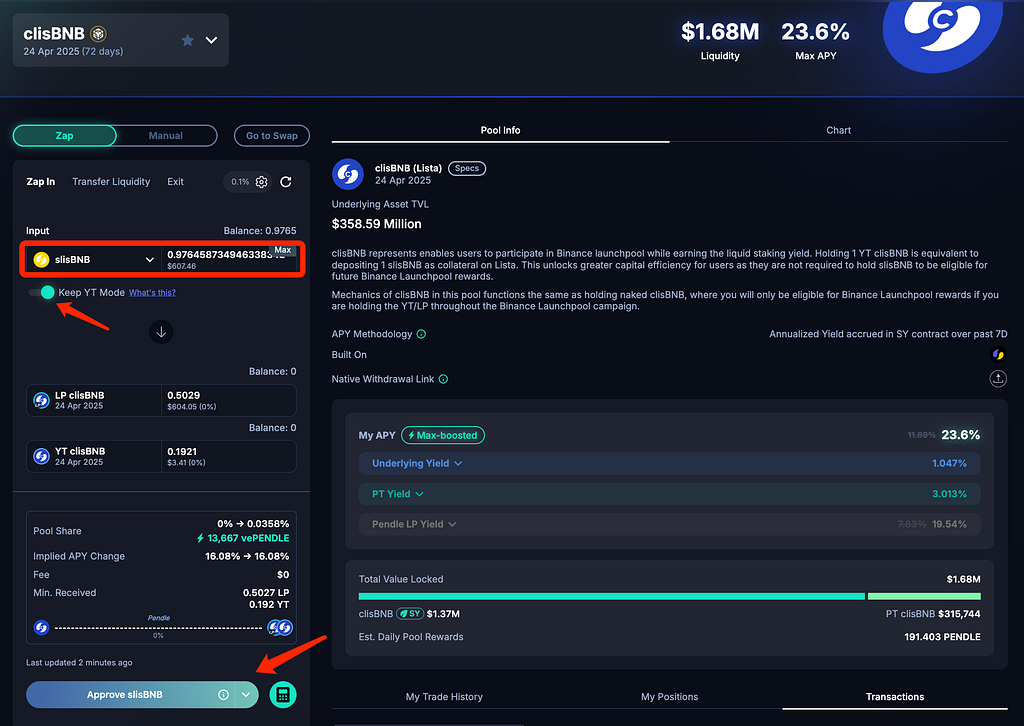Click the favorite star icon beside clisBNB
Image resolution: width=1024 pixels, height=726 pixels.
187,40
